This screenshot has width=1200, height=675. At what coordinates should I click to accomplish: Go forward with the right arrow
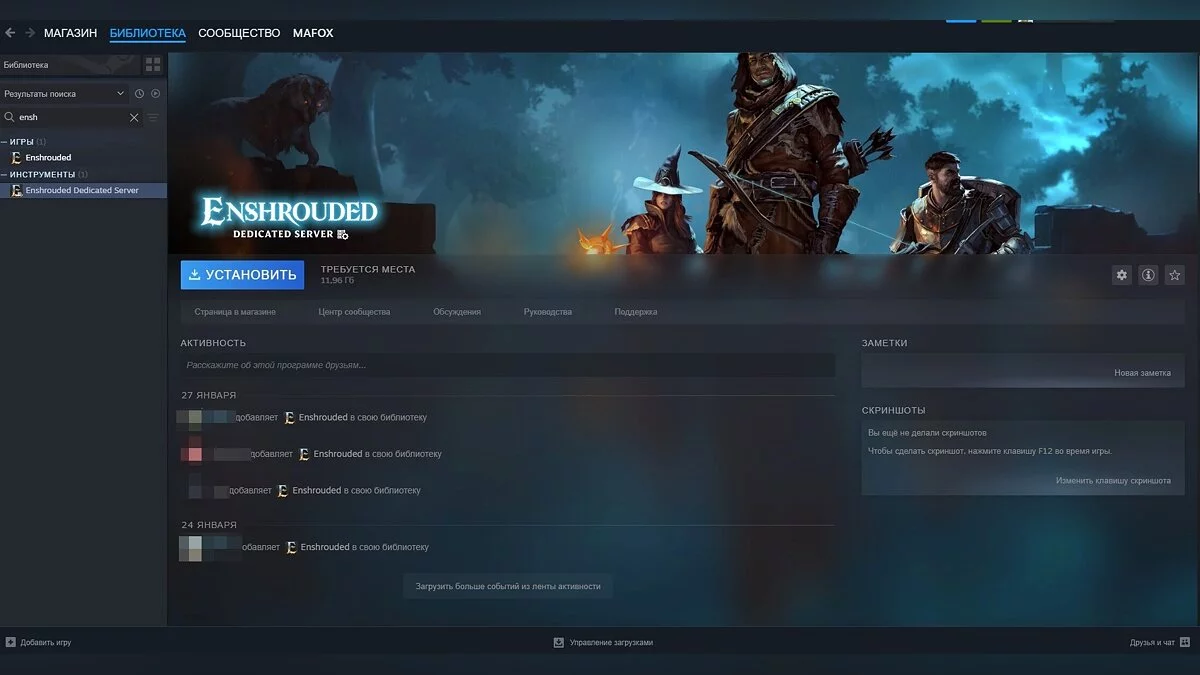[x=30, y=33]
